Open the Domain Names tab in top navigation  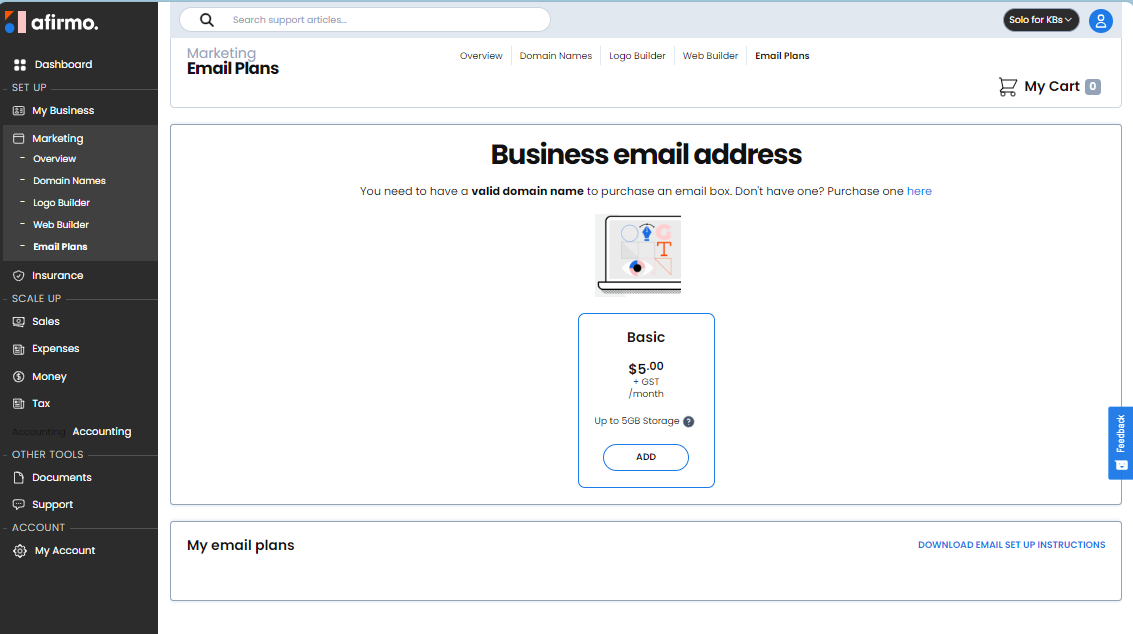556,56
